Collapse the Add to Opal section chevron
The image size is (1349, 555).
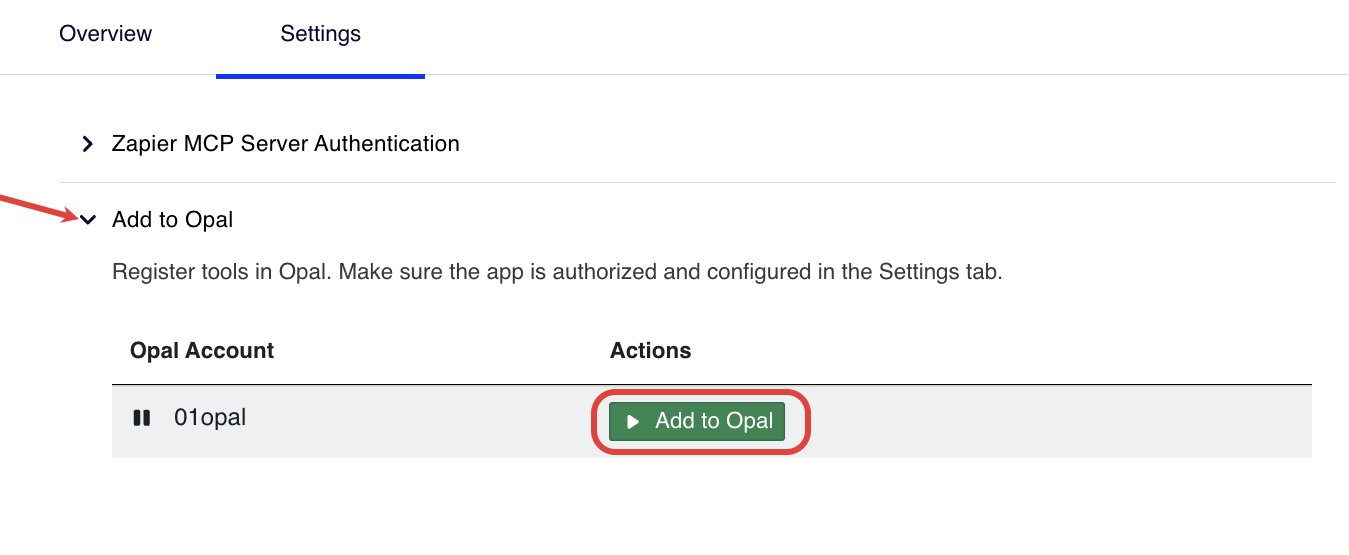[x=89, y=220]
